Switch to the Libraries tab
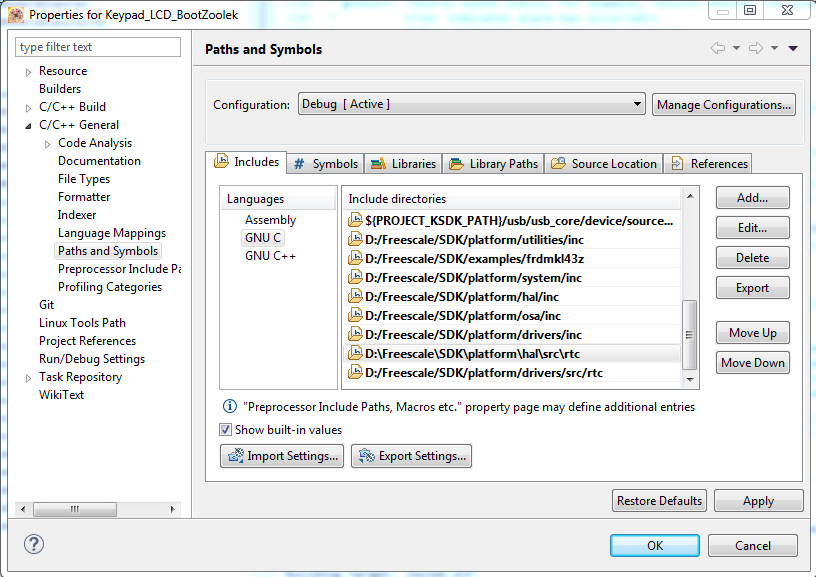 click(403, 164)
